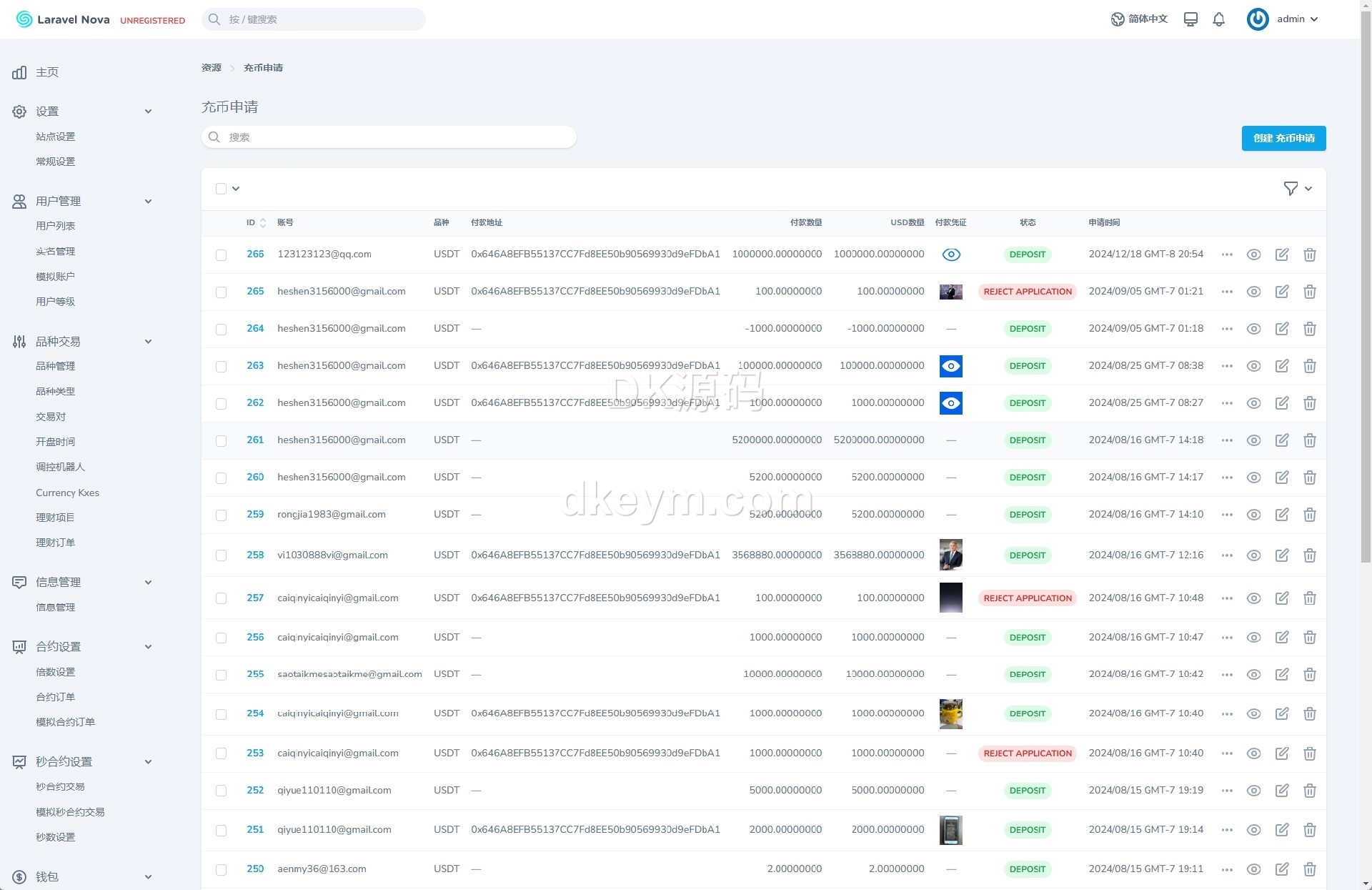Open three-dots actions menu for row 263
Viewport: 1372px width, 890px height.
tap(1227, 366)
